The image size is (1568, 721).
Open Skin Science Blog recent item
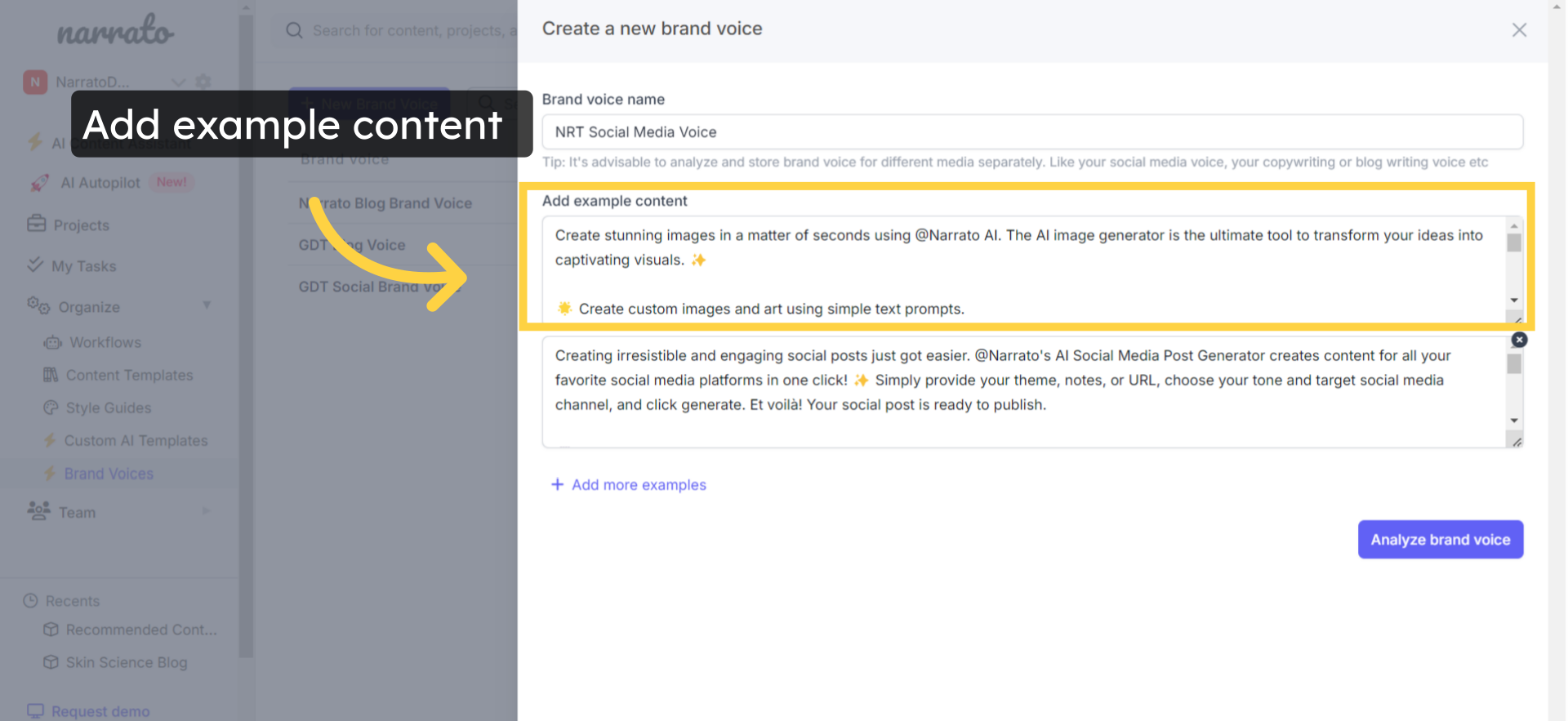[127, 662]
